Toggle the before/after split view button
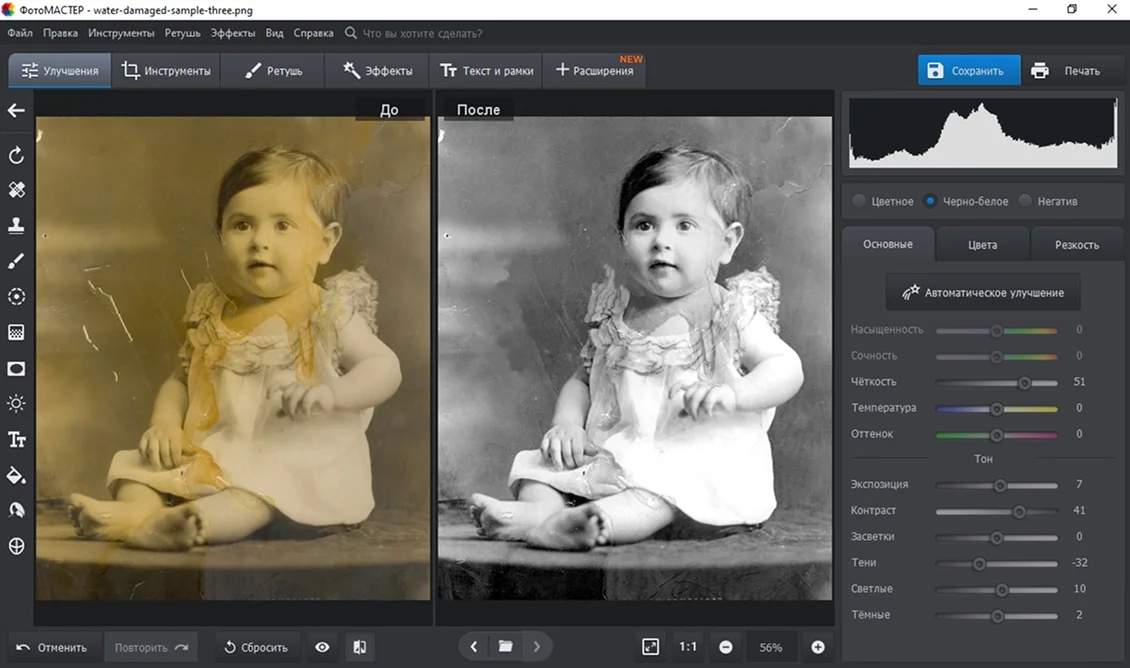This screenshot has width=1130, height=668. coord(359,647)
